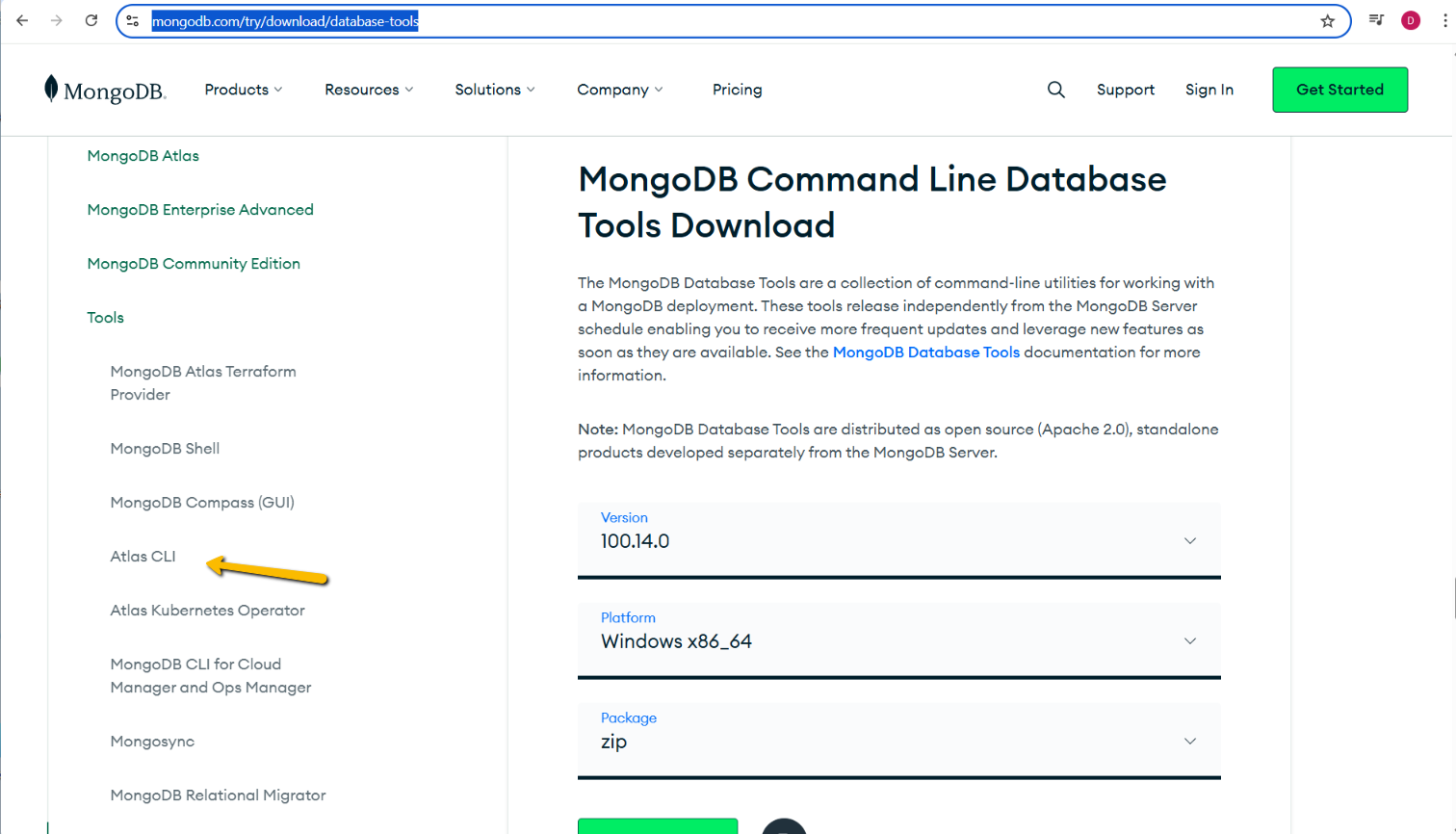Viewport: 1456px width, 834px height.
Task: Open the MongoDB search icon
Action: pos(1055,90)
